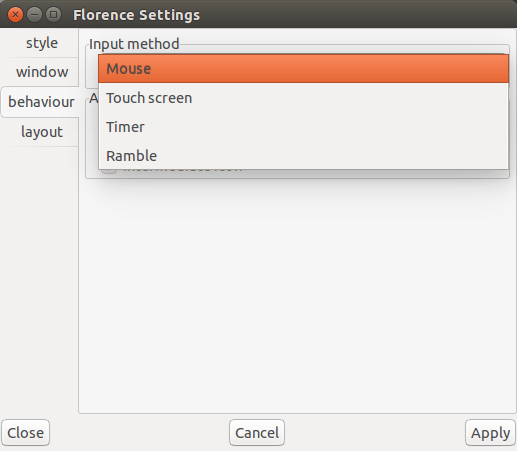Select the behaviour tab

41,102
